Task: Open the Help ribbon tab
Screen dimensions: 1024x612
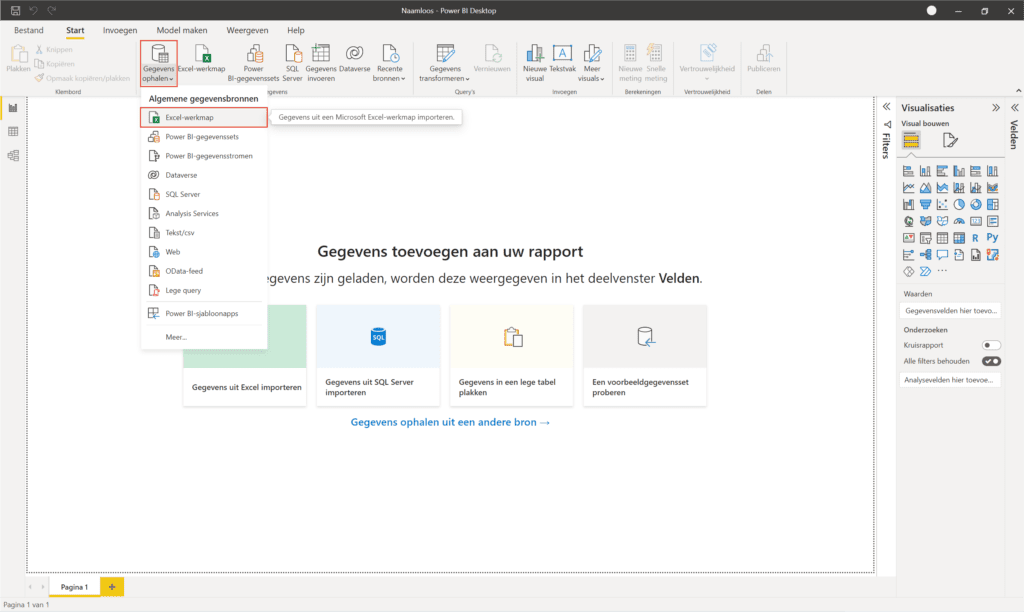Action: point(296,30)
